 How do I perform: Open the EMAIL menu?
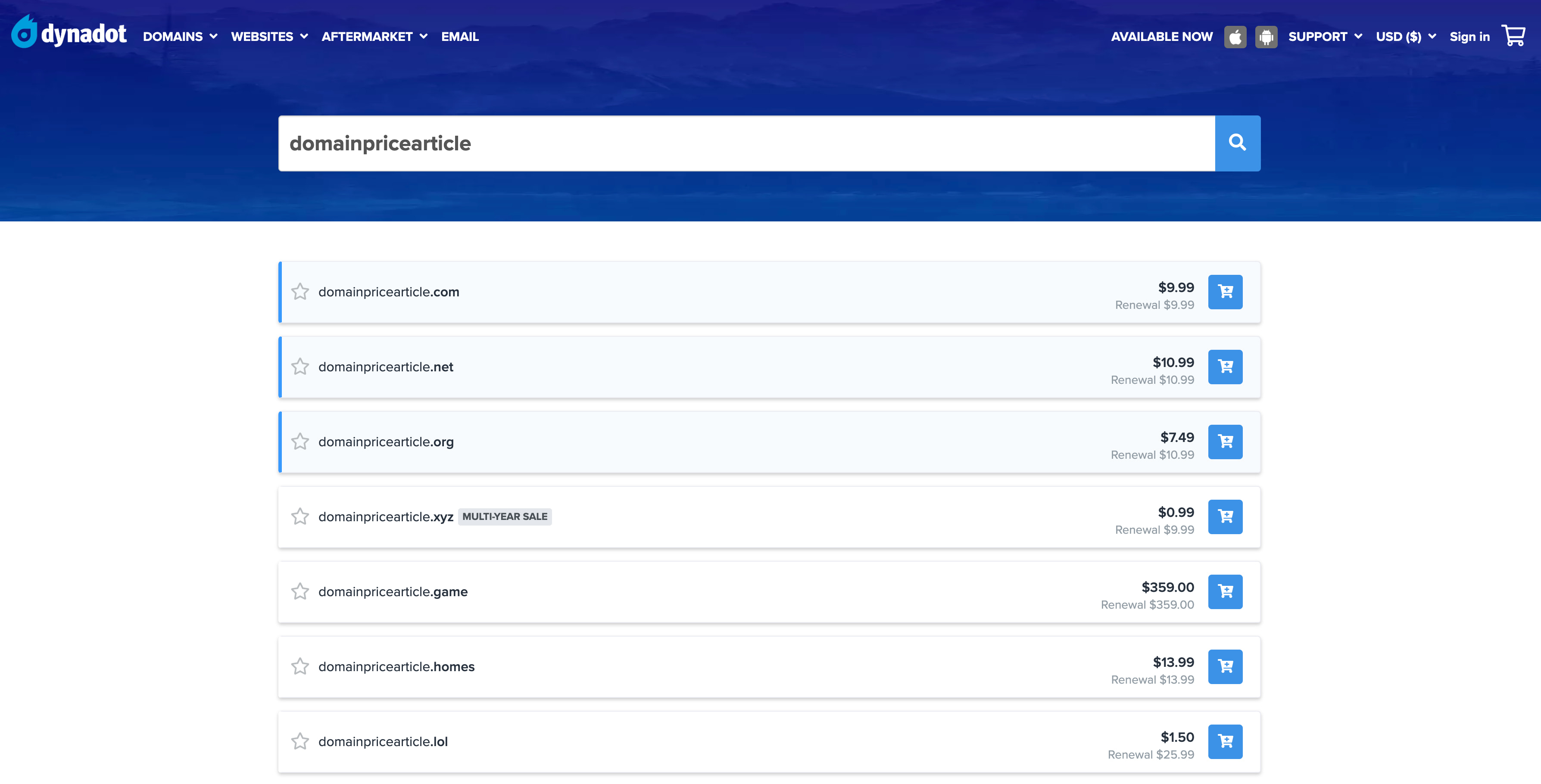coord(459,37)
